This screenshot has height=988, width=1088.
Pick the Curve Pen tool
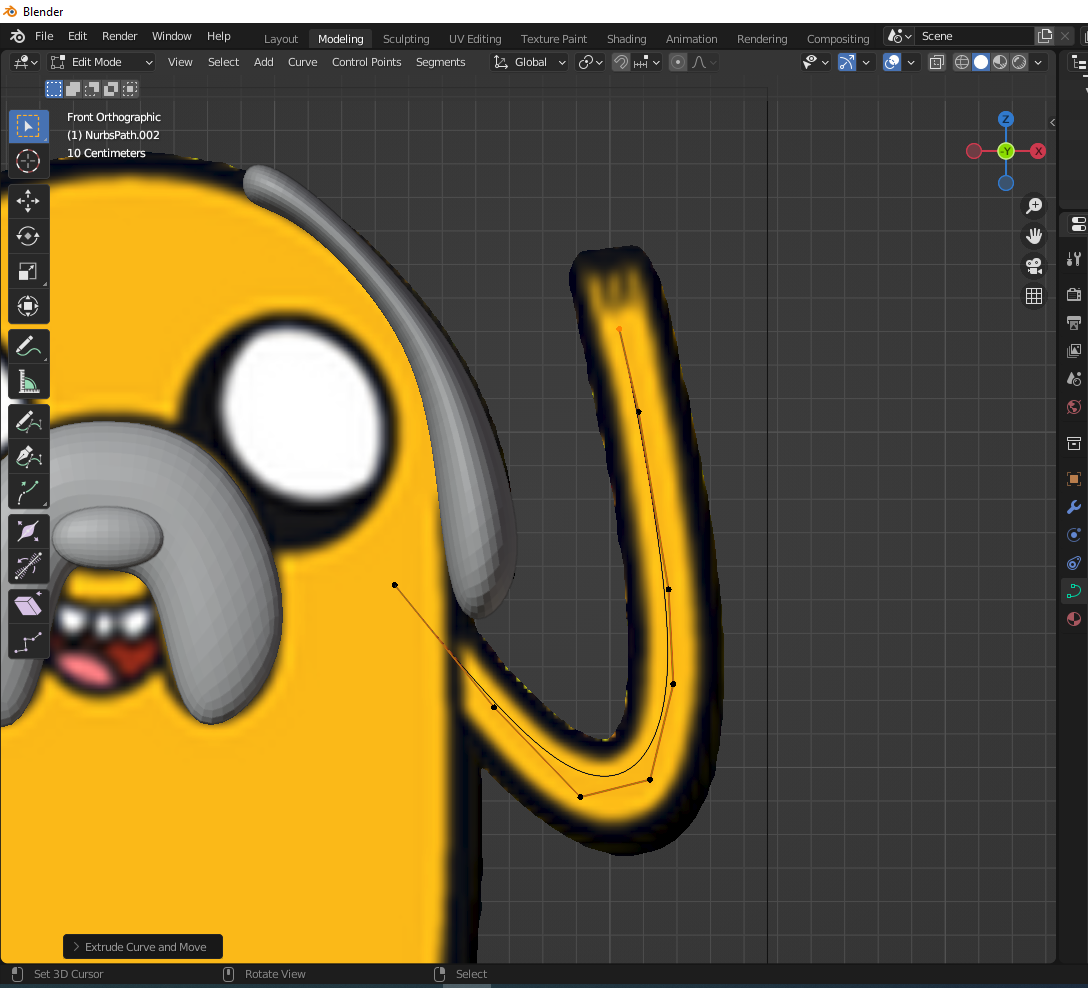pos(28,456)
